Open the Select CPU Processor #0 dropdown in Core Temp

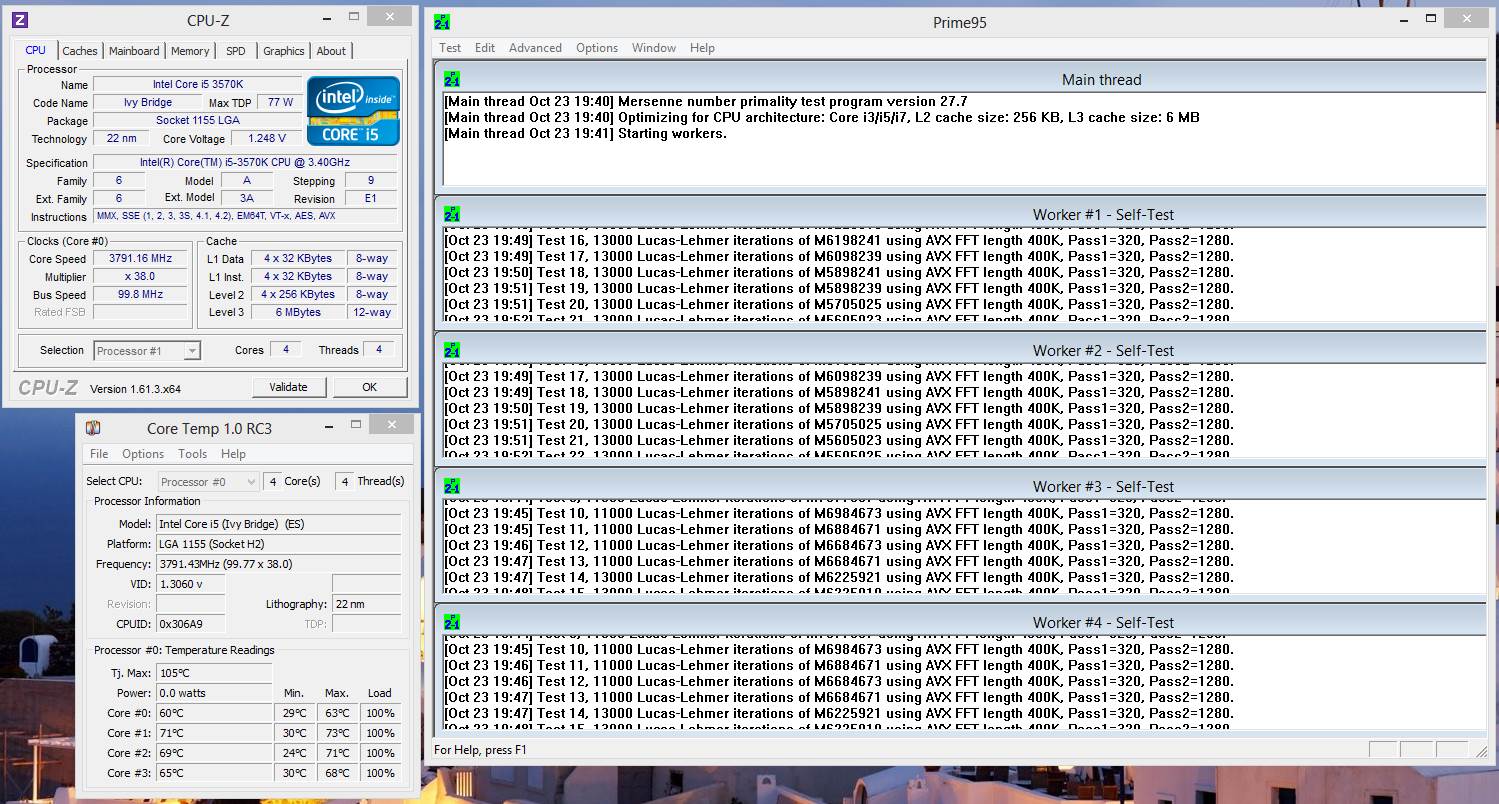pos(208,481)
